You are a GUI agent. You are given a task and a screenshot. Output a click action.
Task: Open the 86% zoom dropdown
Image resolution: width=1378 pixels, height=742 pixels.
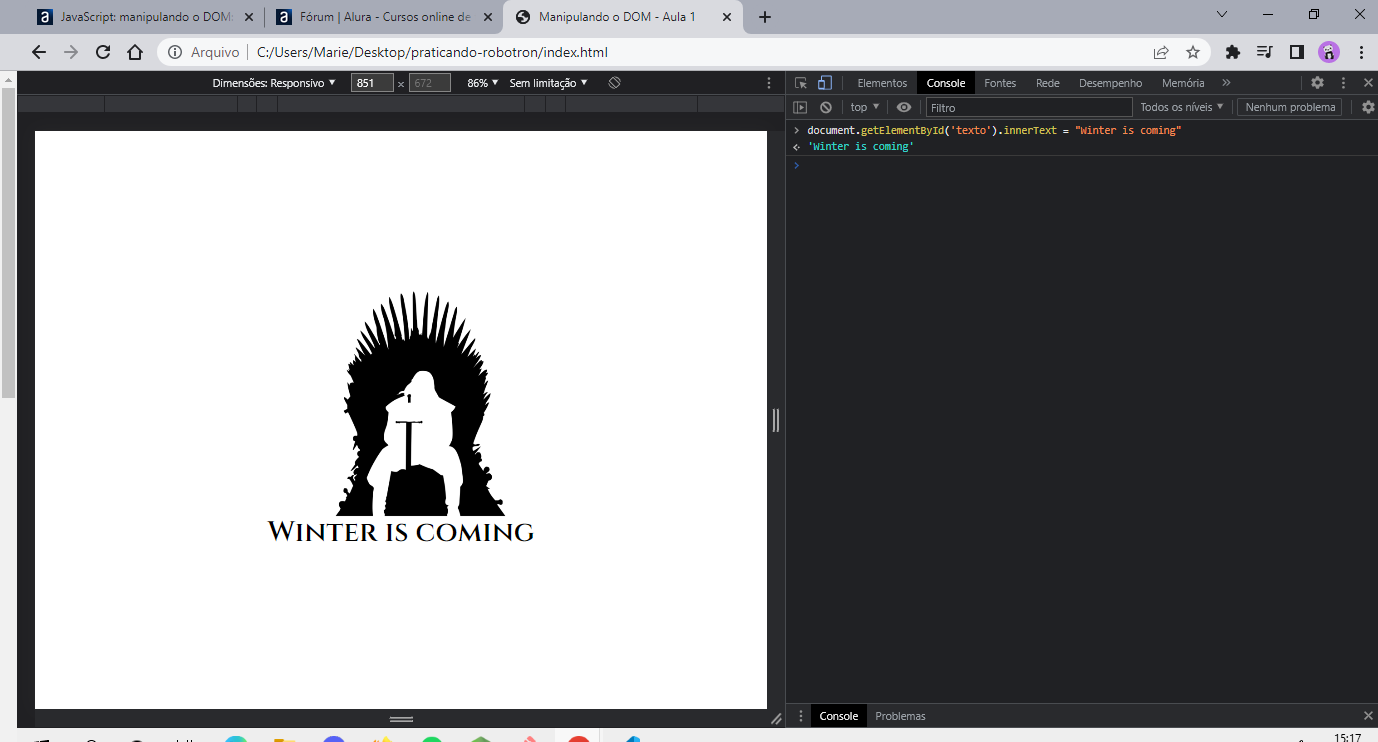(483, 83)
